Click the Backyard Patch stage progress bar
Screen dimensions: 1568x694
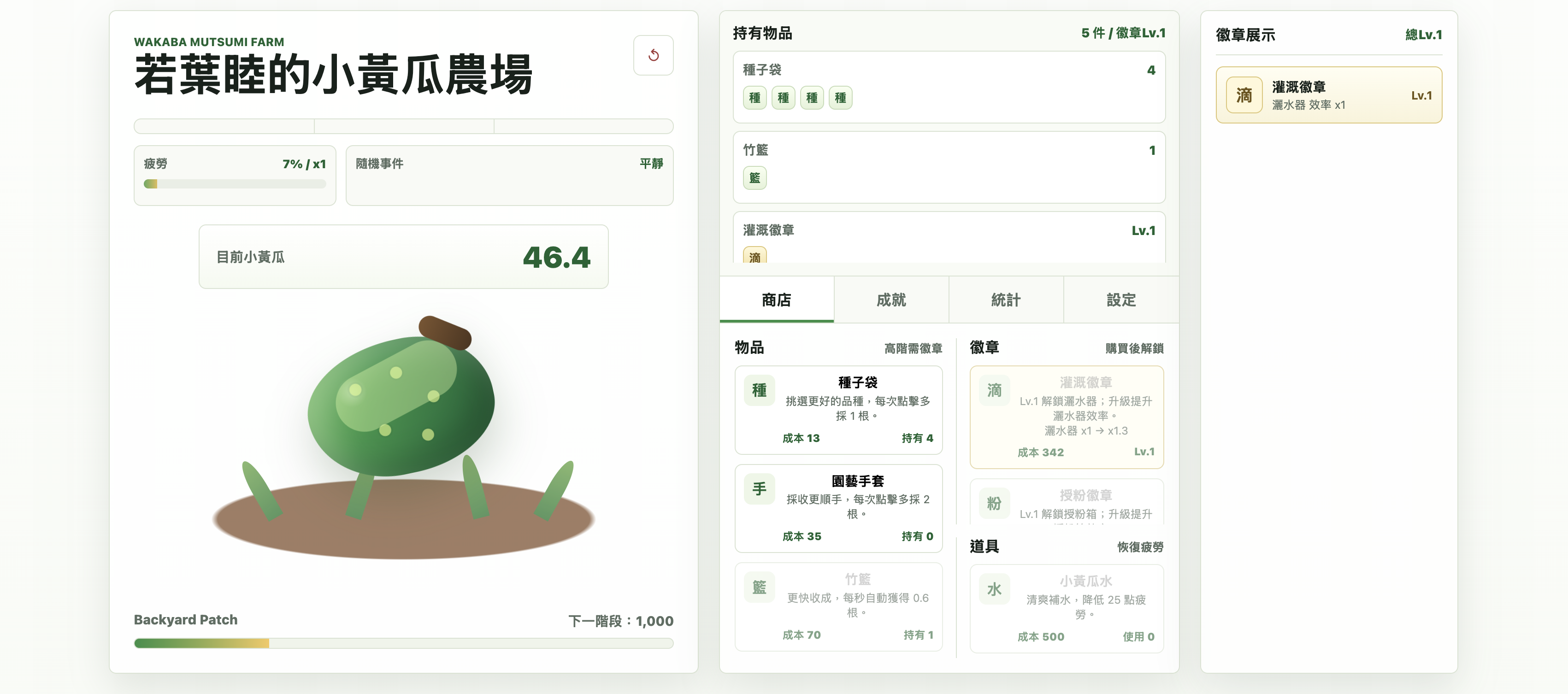tap(404, 643)
